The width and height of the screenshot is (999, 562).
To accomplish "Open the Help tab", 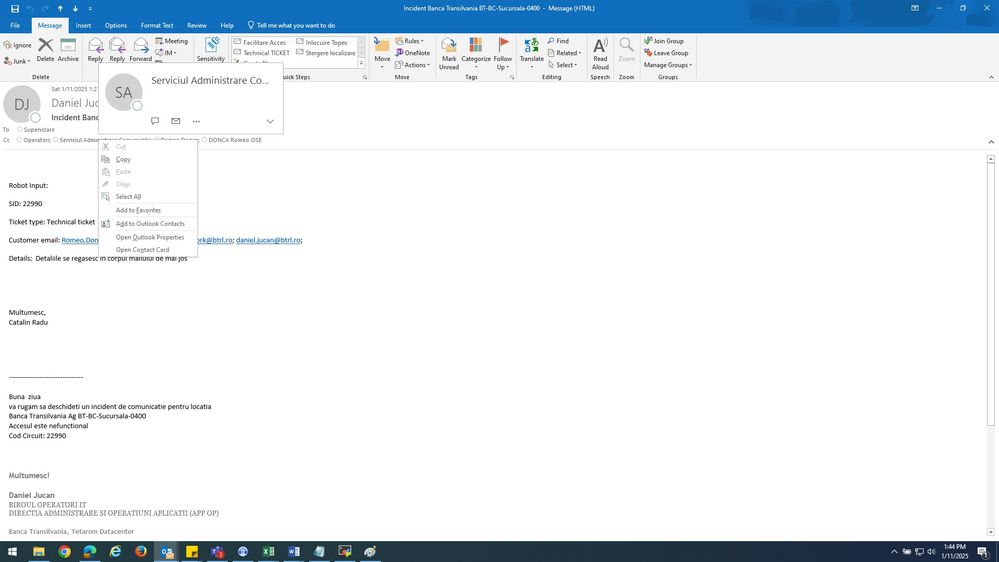I will pos(227,25).
